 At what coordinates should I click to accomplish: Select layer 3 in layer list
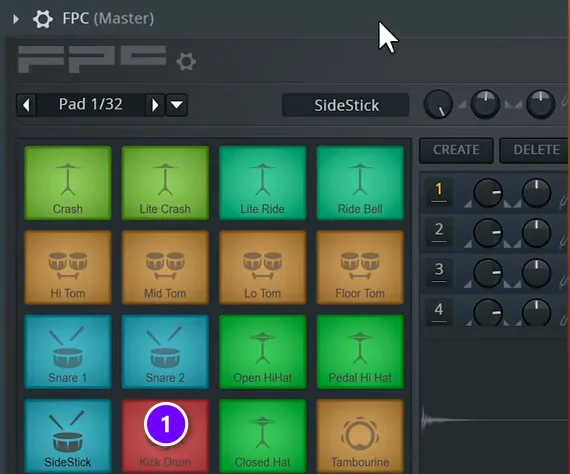tap(439, 272)
